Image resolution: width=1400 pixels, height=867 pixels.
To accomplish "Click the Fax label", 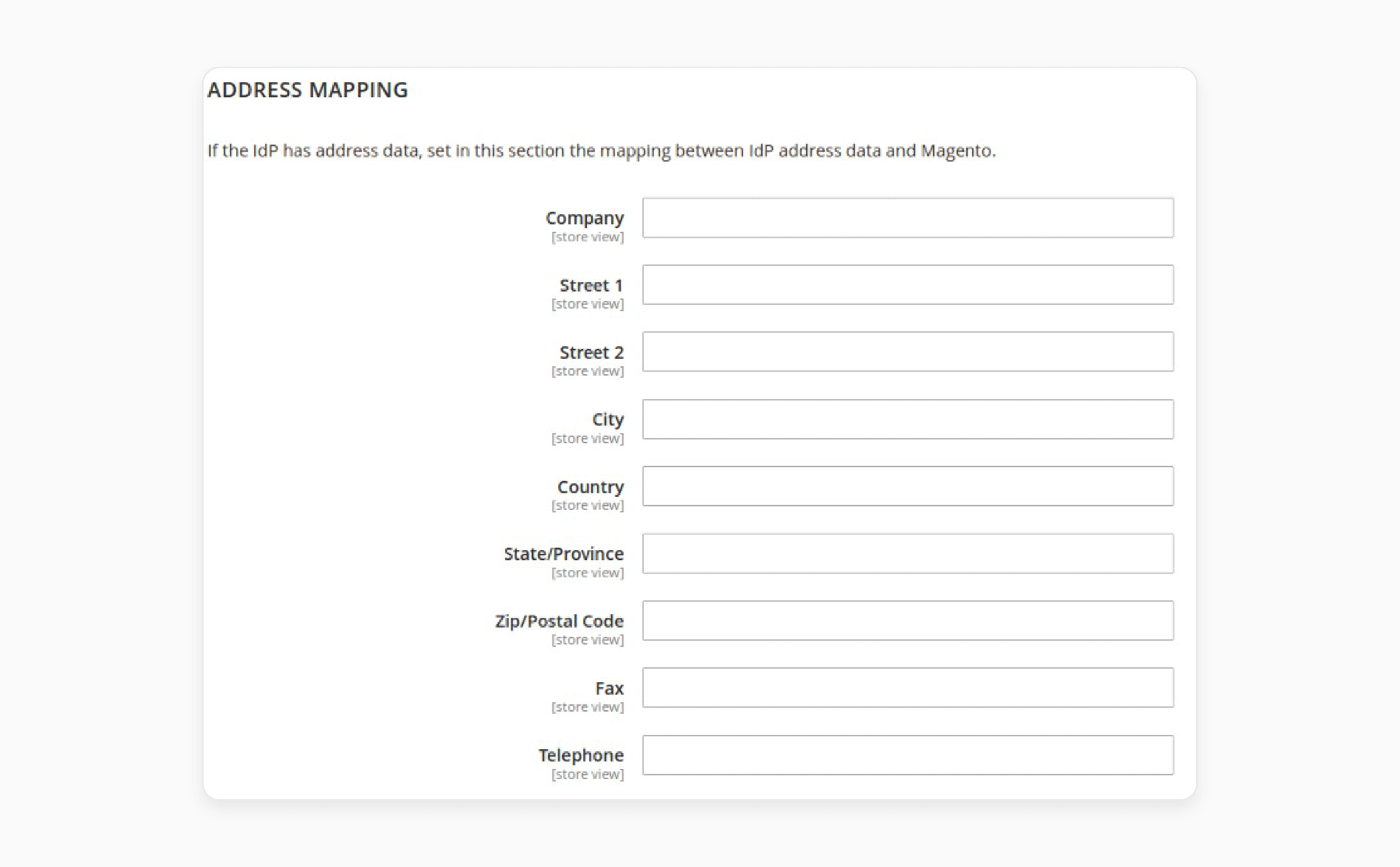I will (x=609, y=688).
